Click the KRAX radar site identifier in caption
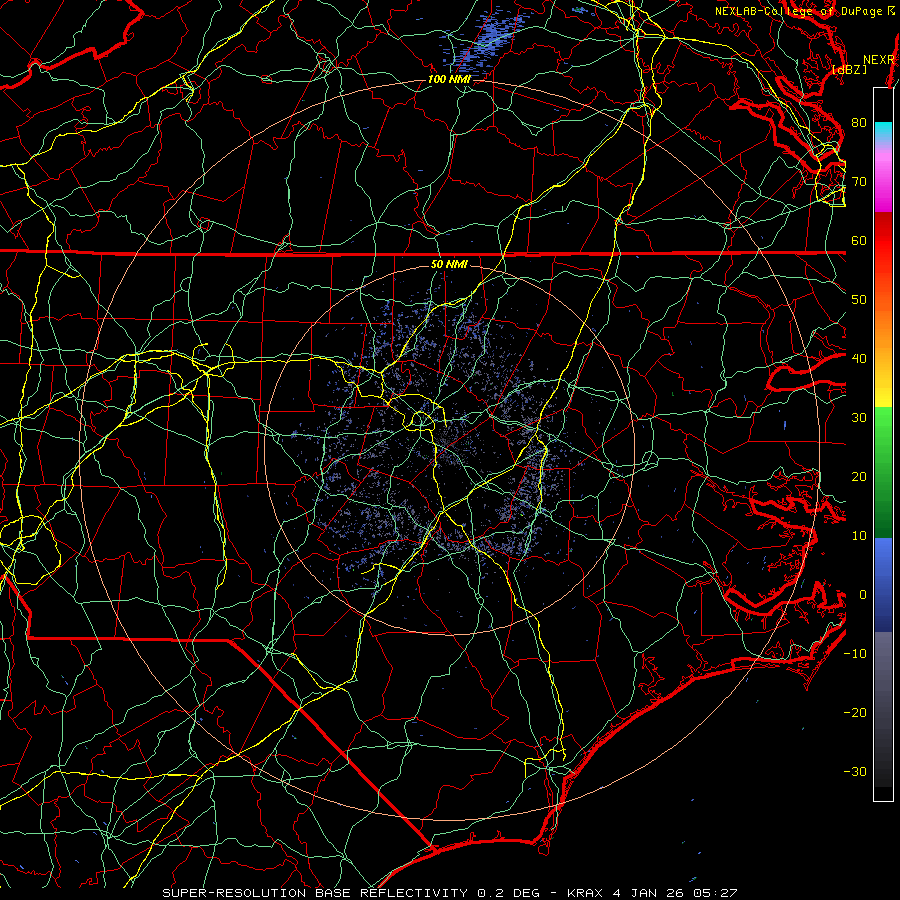Viewport: 900px width, 900px height. tap(585, 893)
